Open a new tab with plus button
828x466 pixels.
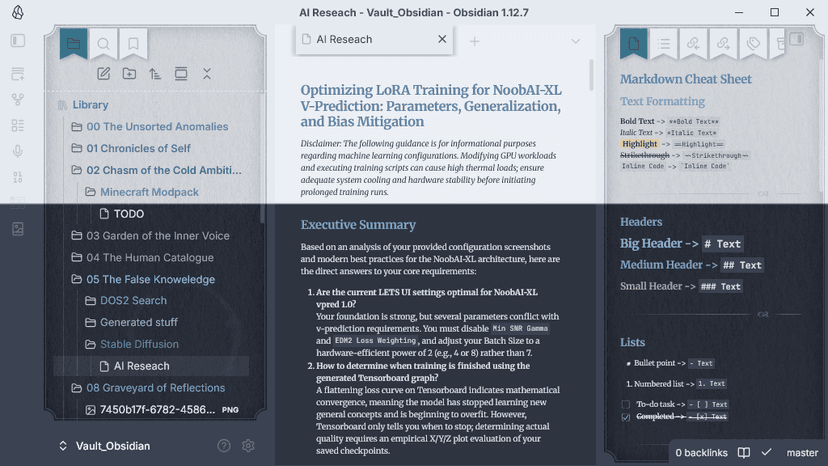pyautogui.click(x=474, y=41)
